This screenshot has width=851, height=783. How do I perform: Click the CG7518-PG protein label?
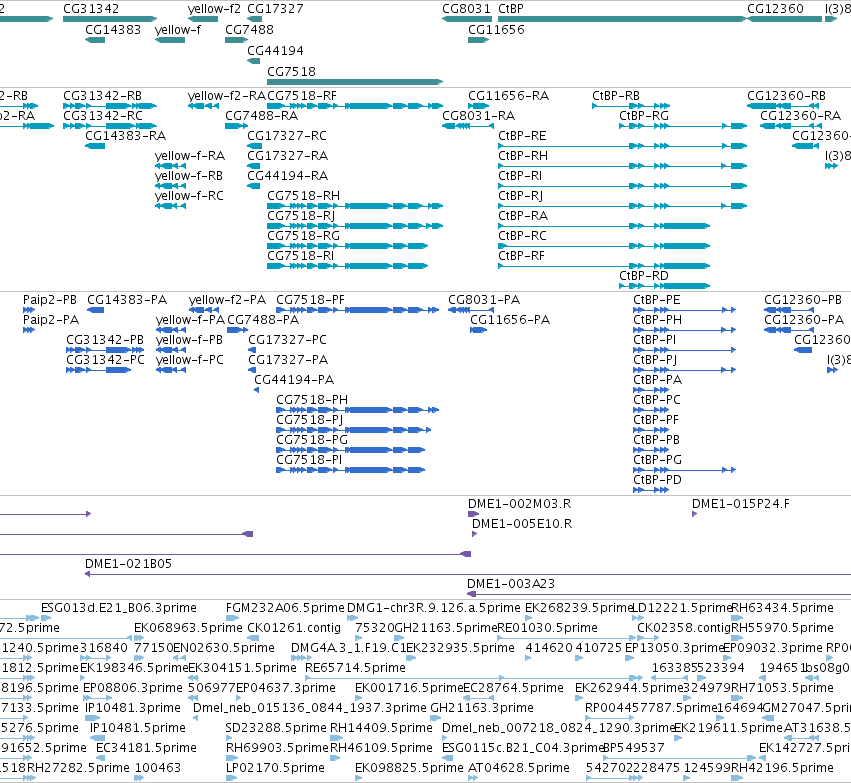(312, 440)
